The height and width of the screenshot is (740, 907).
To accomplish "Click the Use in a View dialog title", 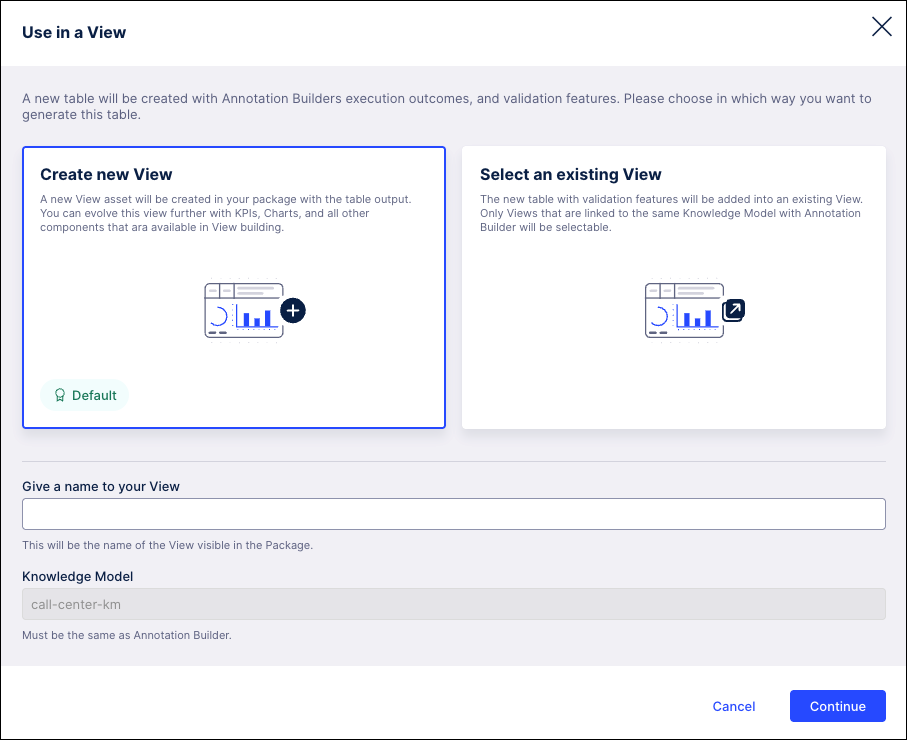I will (74, 32).
